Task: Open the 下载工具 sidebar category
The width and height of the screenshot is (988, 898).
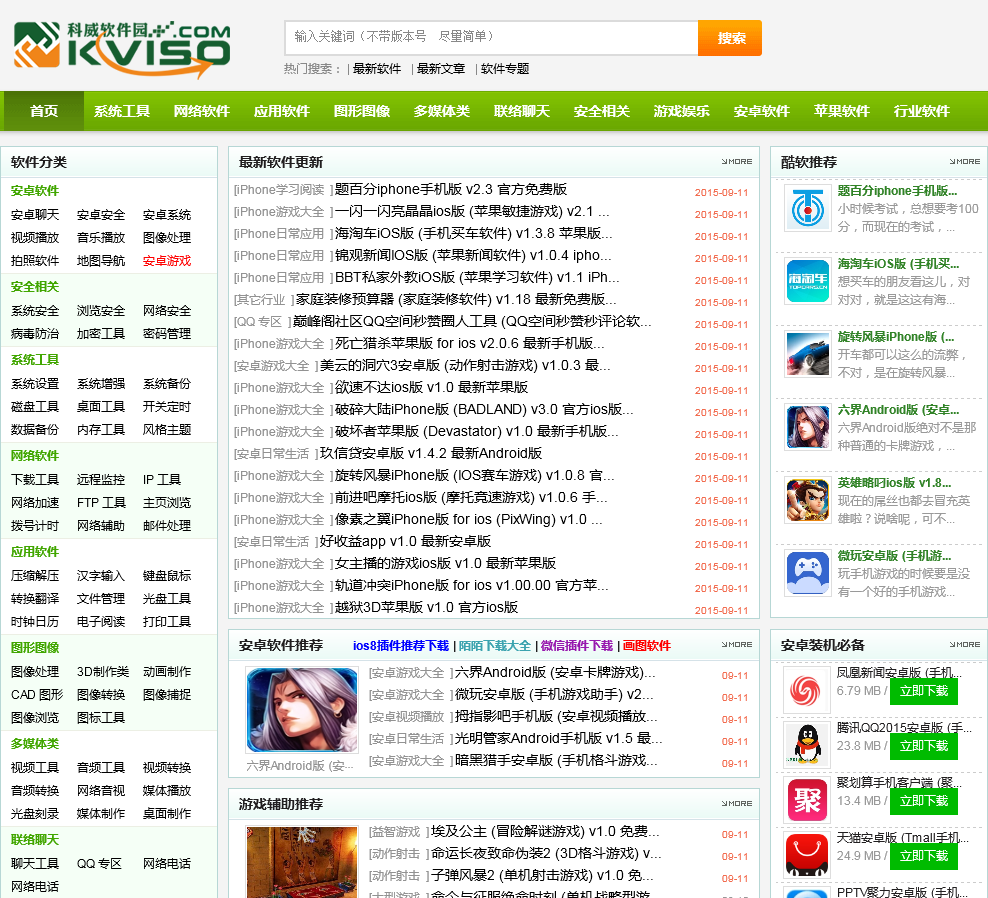Action: [x=35, y=480]
